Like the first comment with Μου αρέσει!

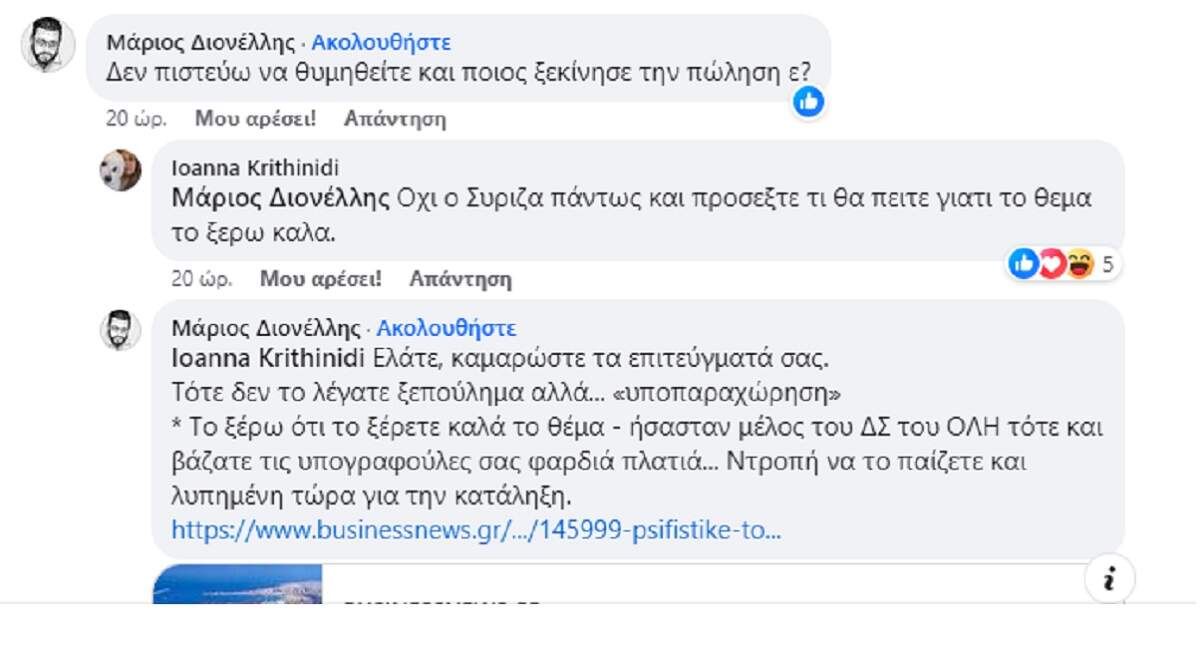(255, 119)
